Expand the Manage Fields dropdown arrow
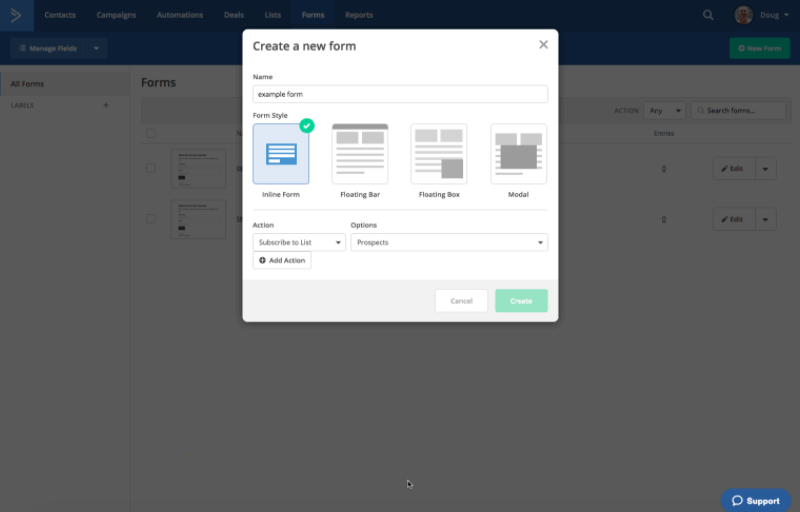Screen dimensions: 800x512 coord(96,48)
